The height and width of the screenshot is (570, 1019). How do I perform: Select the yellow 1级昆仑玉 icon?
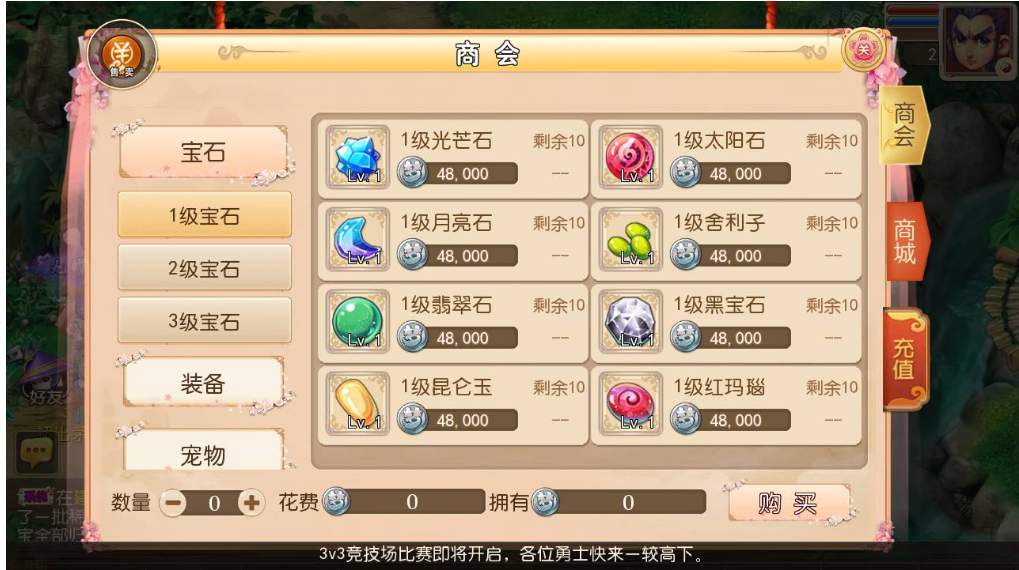tap(357, 404)
